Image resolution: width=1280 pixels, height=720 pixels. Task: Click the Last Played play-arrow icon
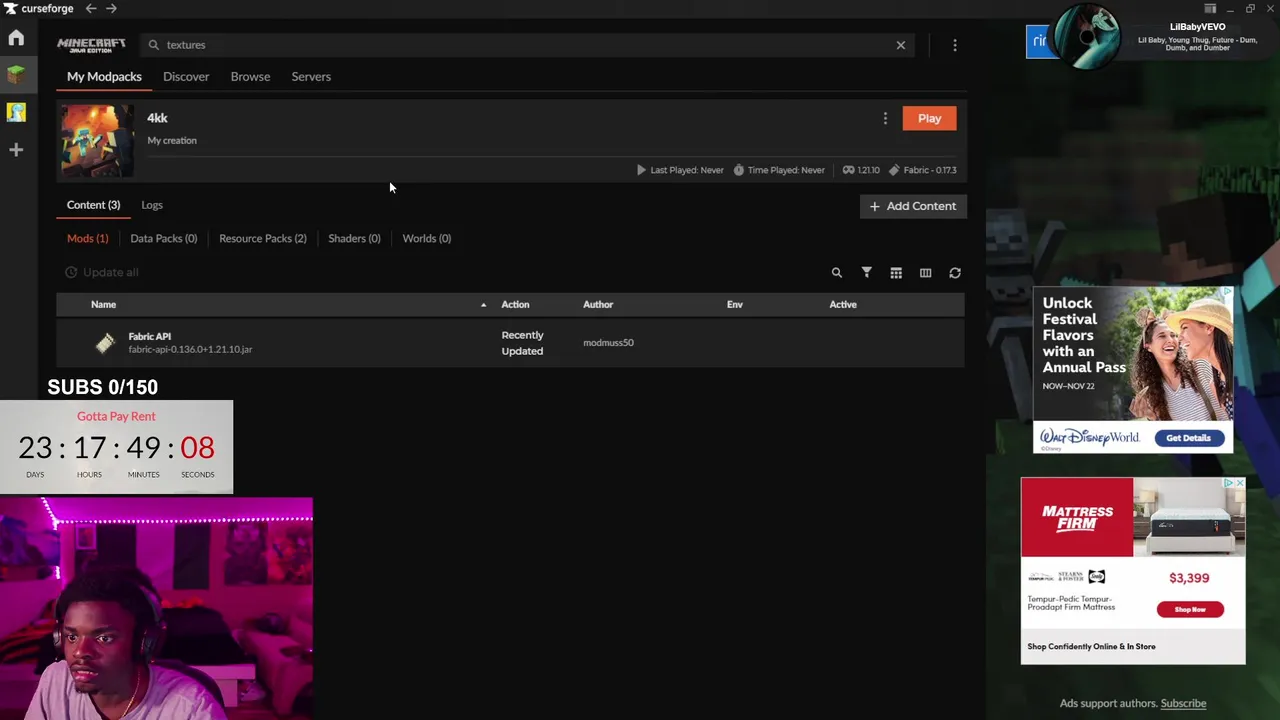pyautogui.click(x=641, y=170)
